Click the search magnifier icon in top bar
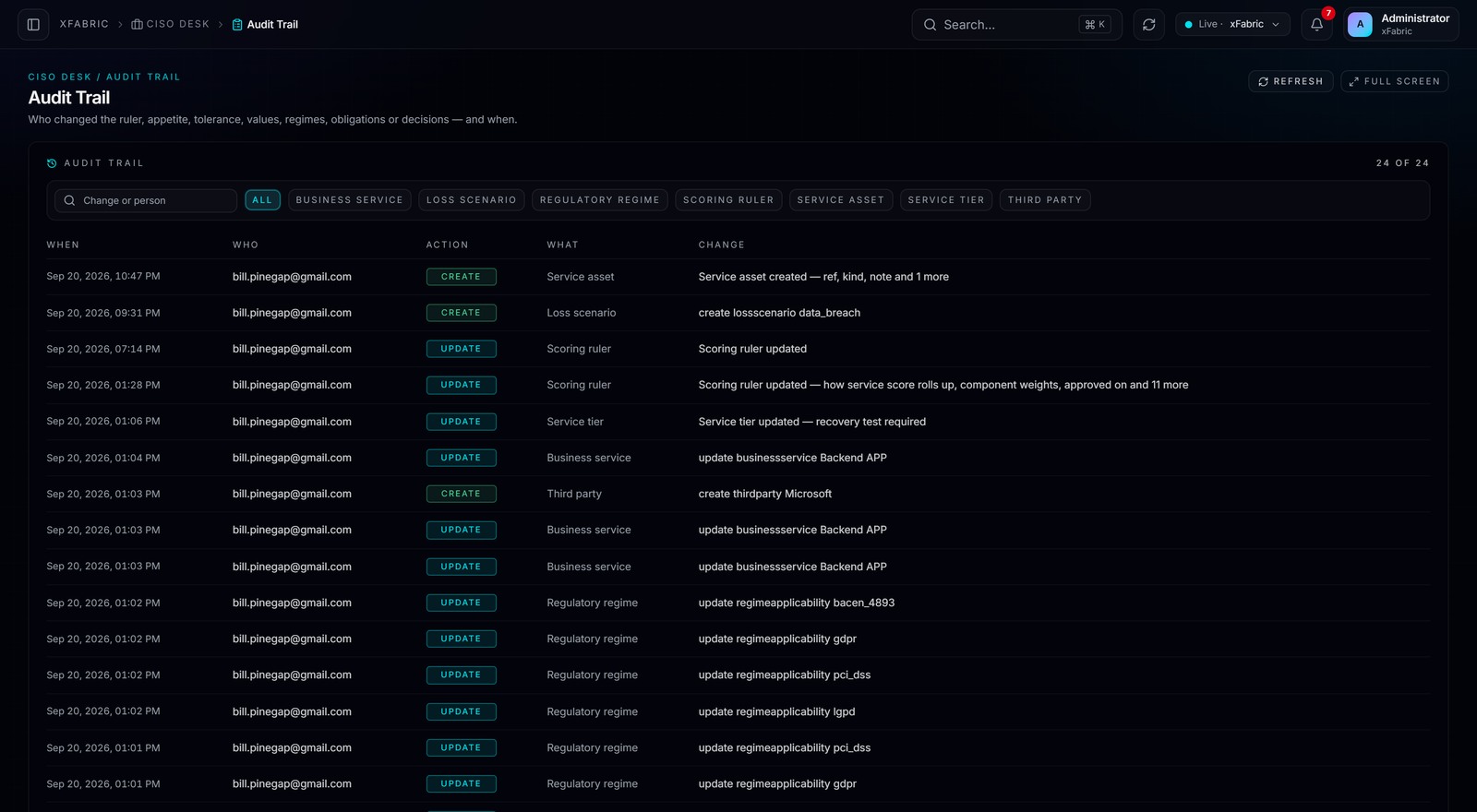 [930, 25]
